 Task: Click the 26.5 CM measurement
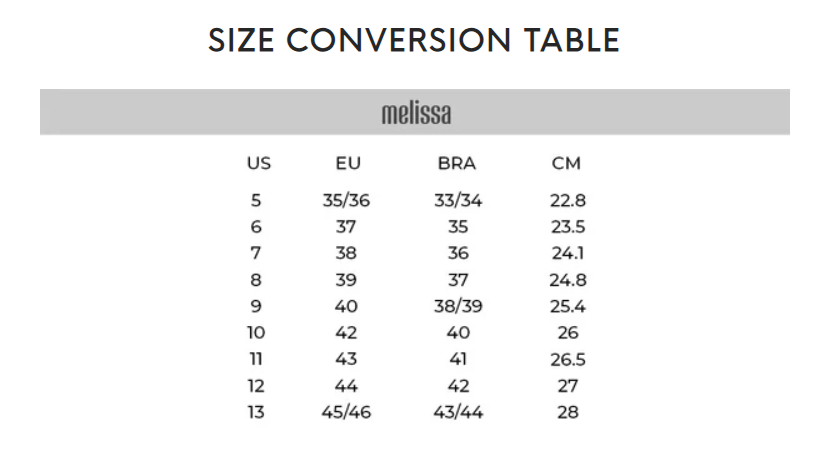pyautogui.click(x=567, y=359)
